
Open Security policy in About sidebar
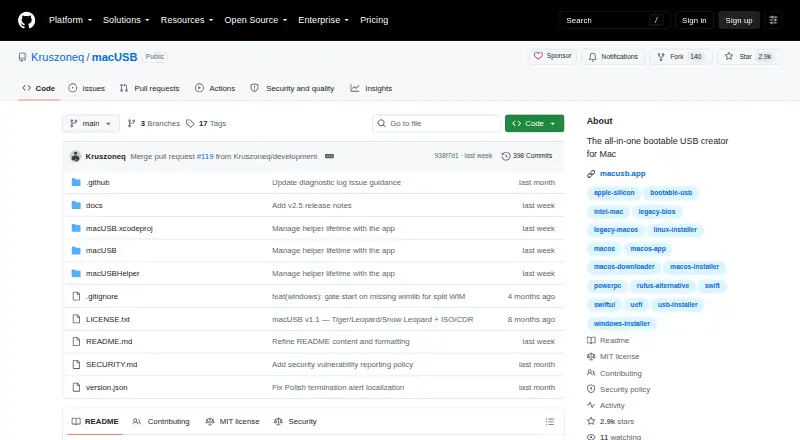click(618, 389)
